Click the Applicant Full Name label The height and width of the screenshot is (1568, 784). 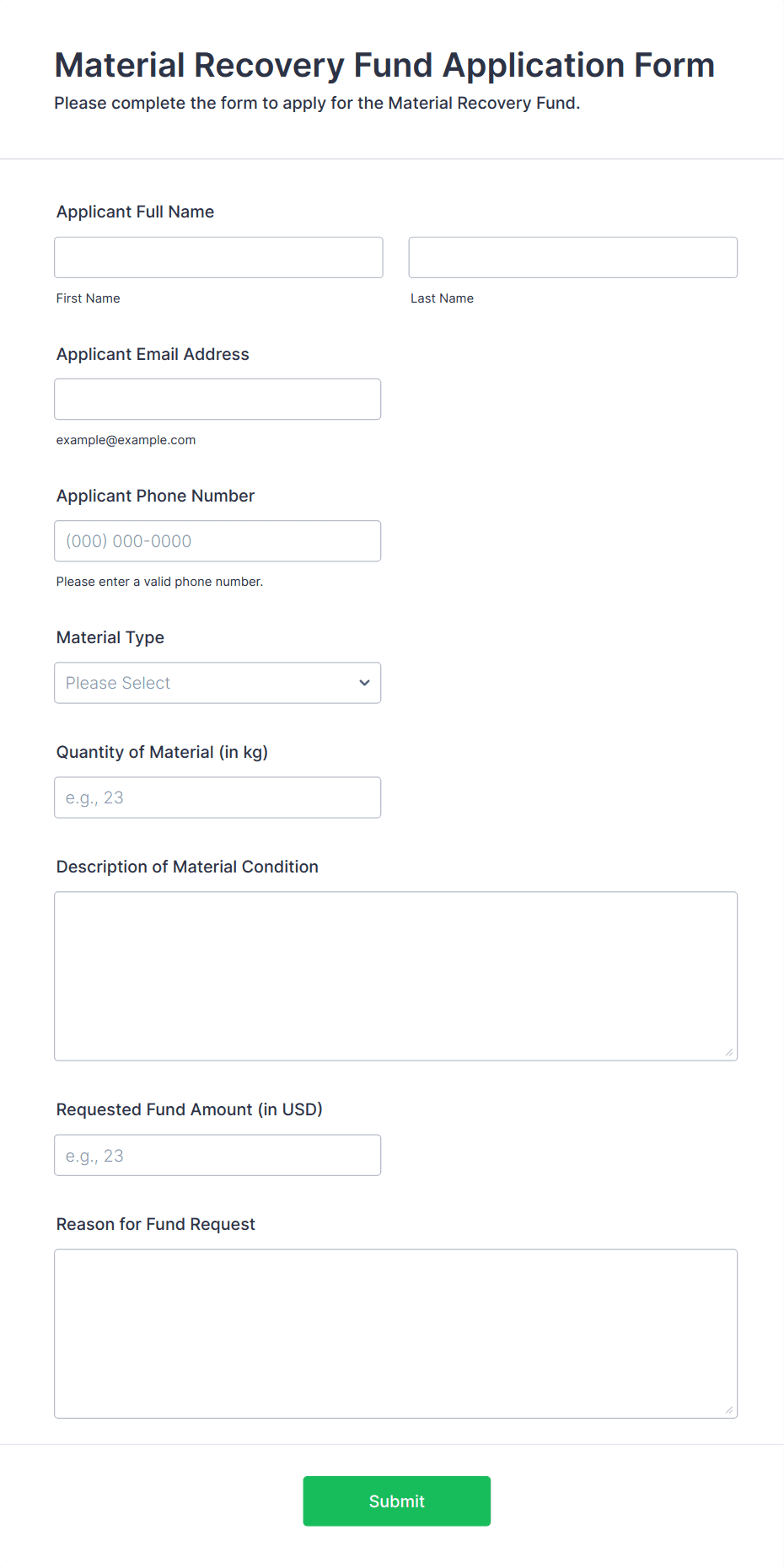click(135, 212)
